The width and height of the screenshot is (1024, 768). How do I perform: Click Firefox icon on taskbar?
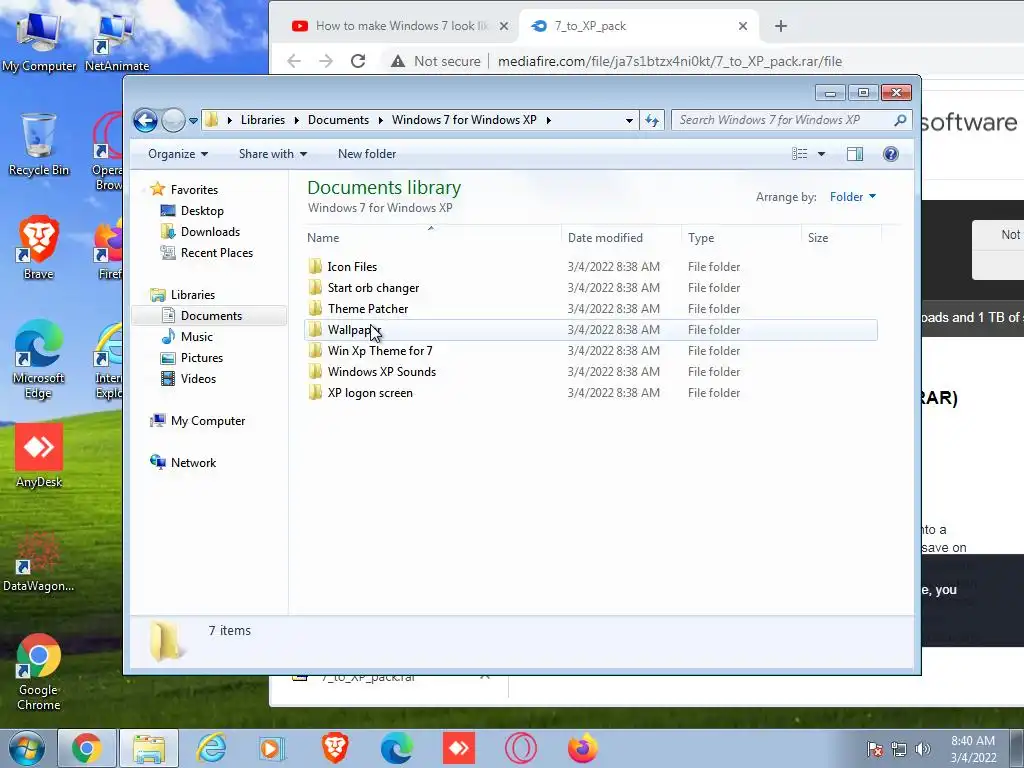click(583, 748)
